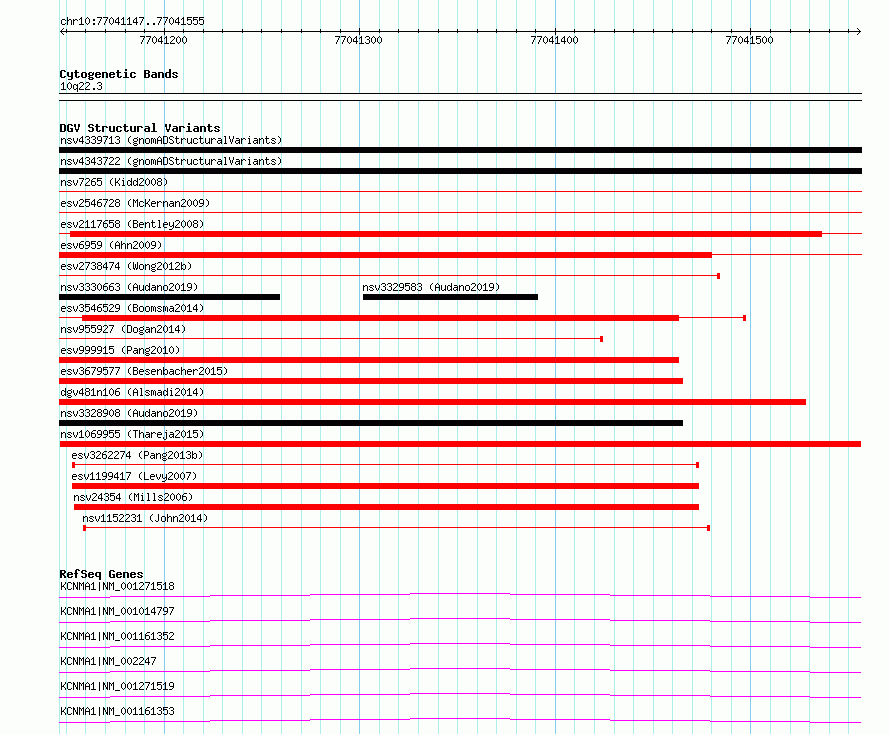
Task: Click the chr10:77041147..77041555 region label
Action: click(132, 21)
